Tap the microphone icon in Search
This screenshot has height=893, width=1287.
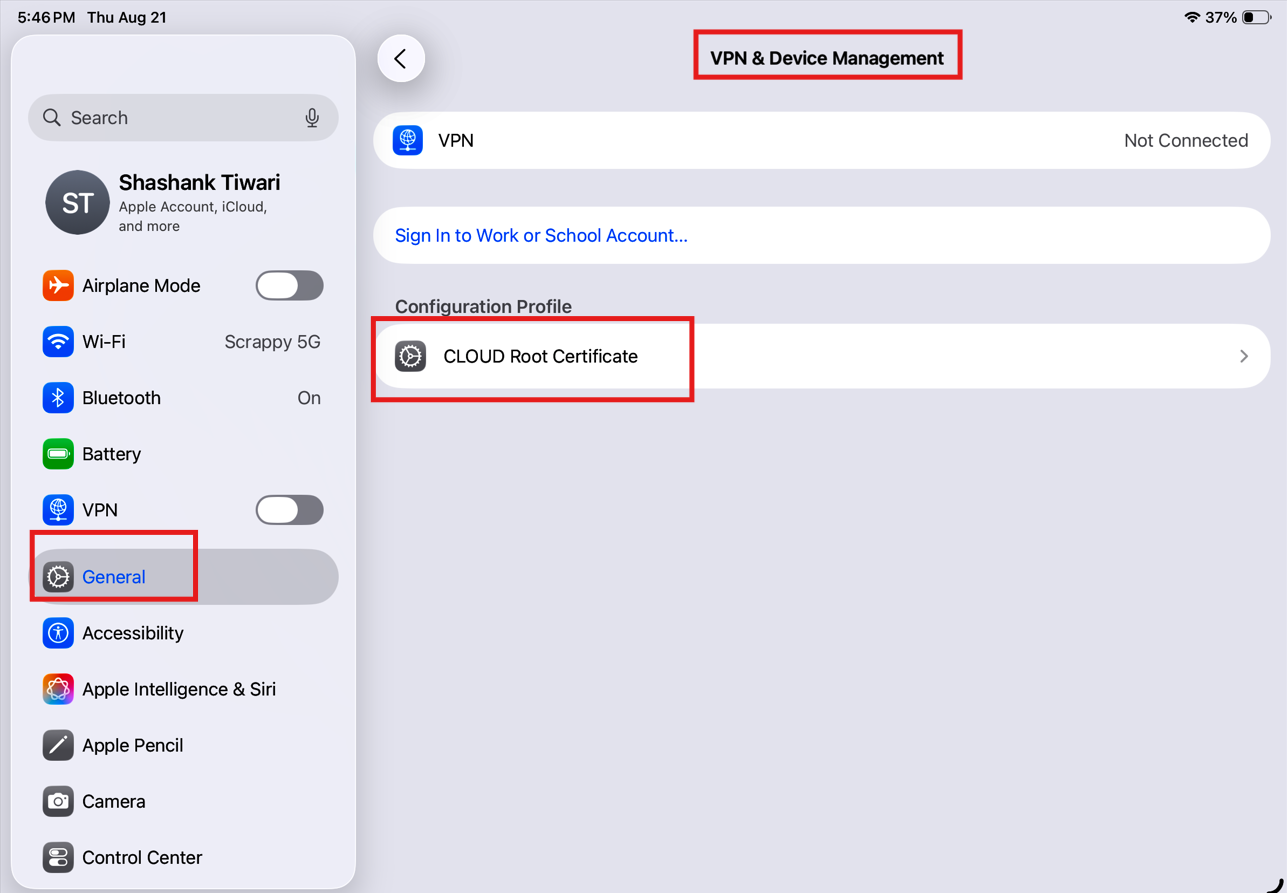pyautogui.click(x=312, y=118)
